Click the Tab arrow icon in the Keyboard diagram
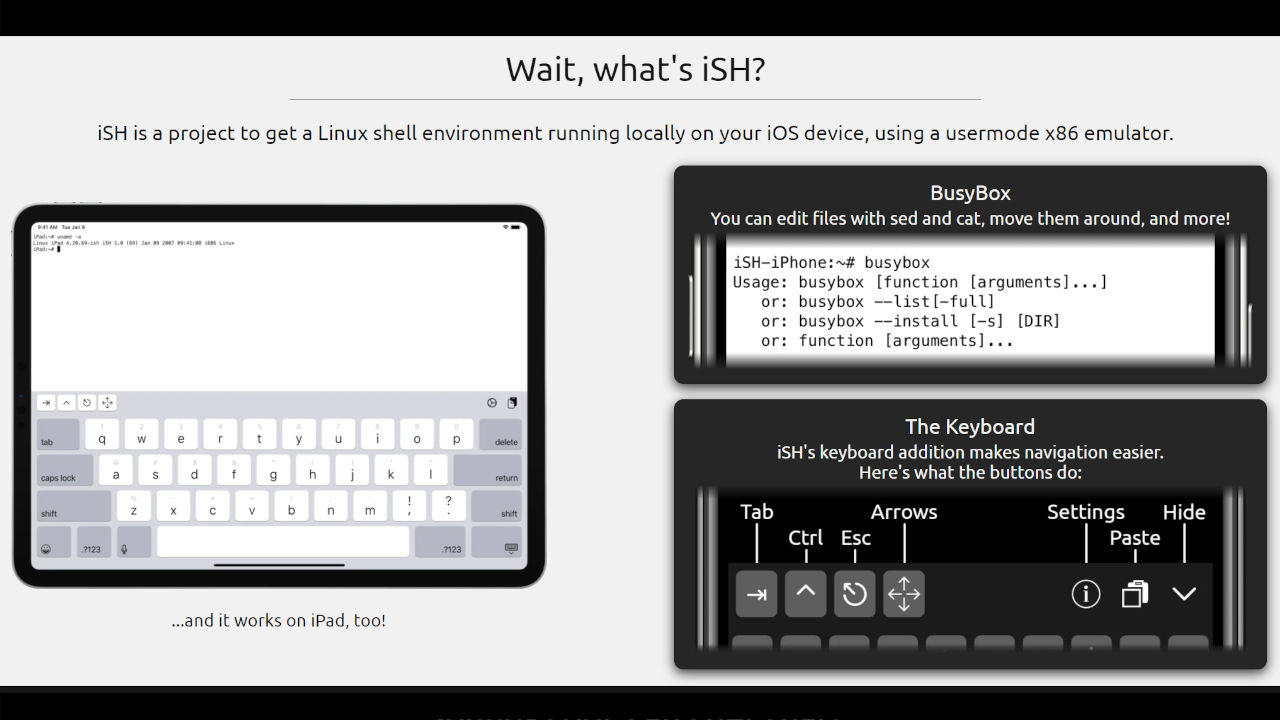 pos(756,594)
